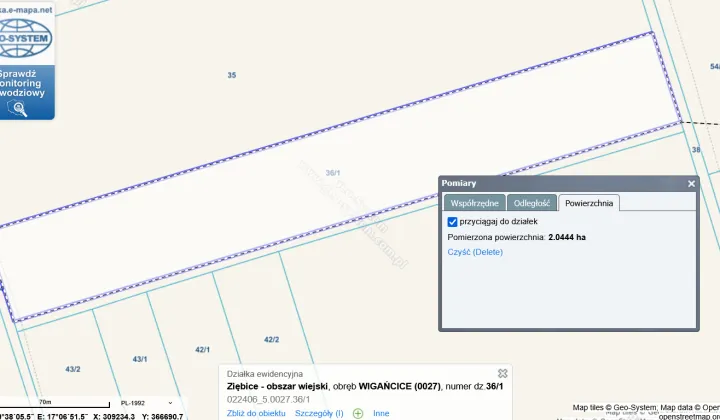Click Czyść (Delete) link

tap(475, 252)
